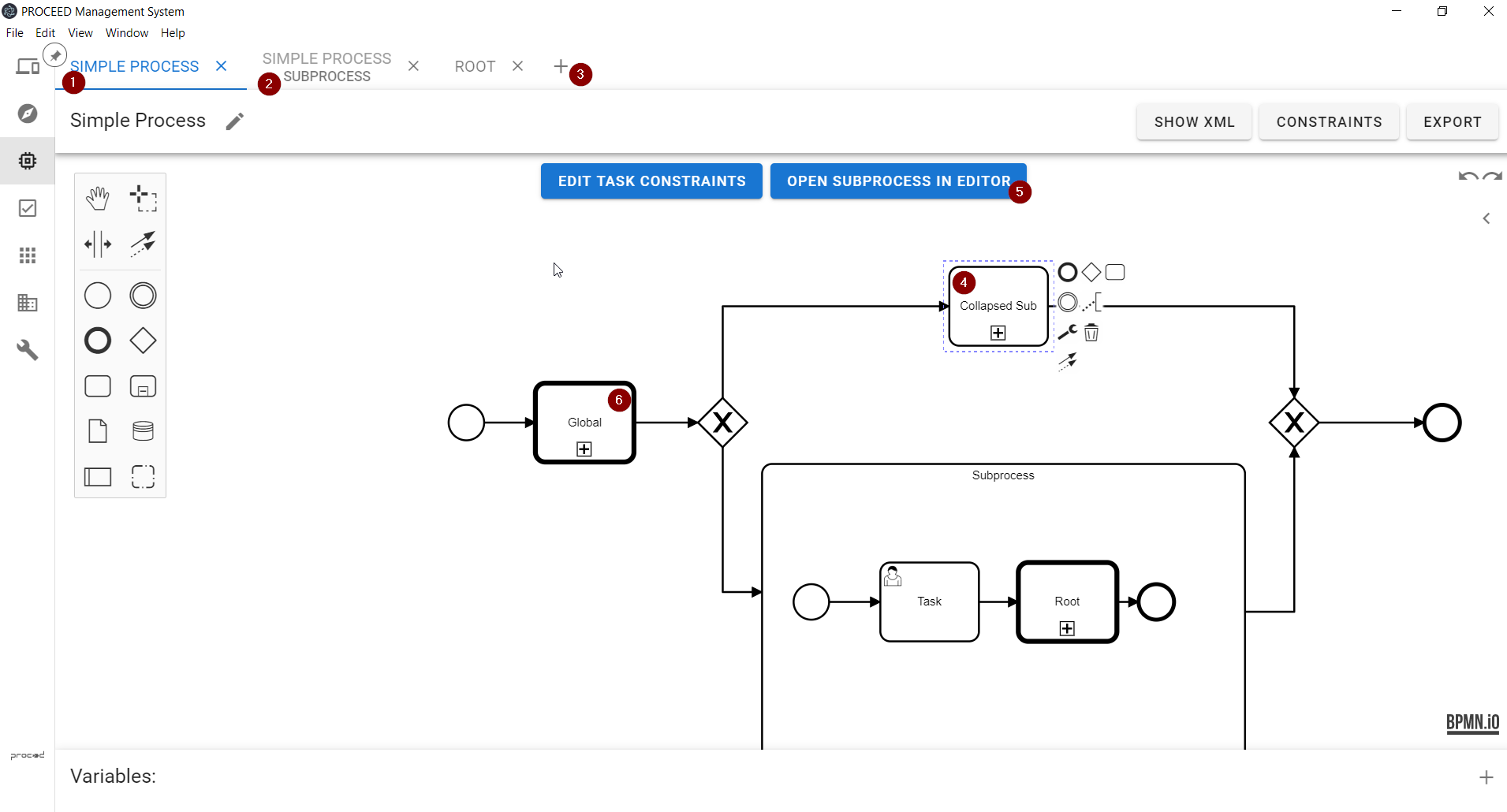Pick the gateway diamond shape in palette
The width and height of the screenshot is (1507, 812).
pos(143,341)
